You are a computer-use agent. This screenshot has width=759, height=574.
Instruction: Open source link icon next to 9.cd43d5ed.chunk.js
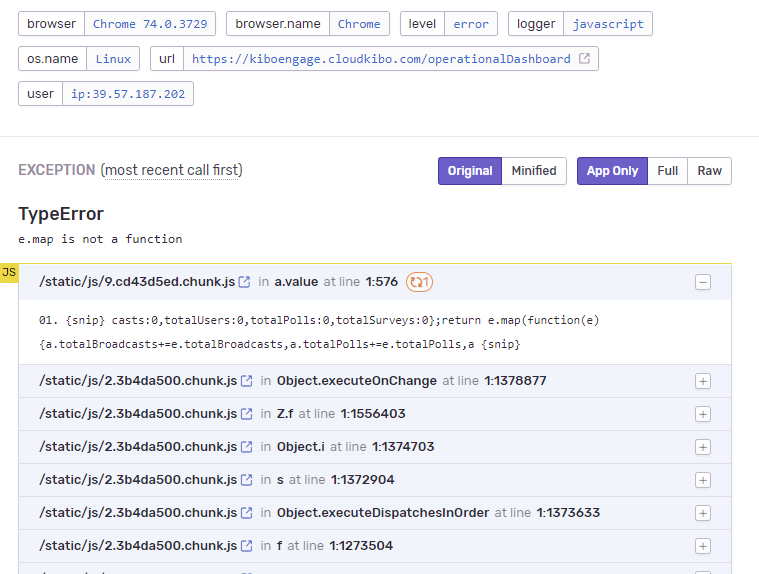click(x=244, y=282)
